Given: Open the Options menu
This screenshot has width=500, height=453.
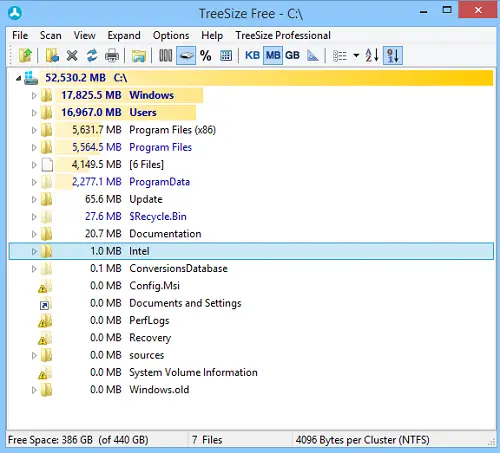Looking at the screenshot, I should pos(171,35).
